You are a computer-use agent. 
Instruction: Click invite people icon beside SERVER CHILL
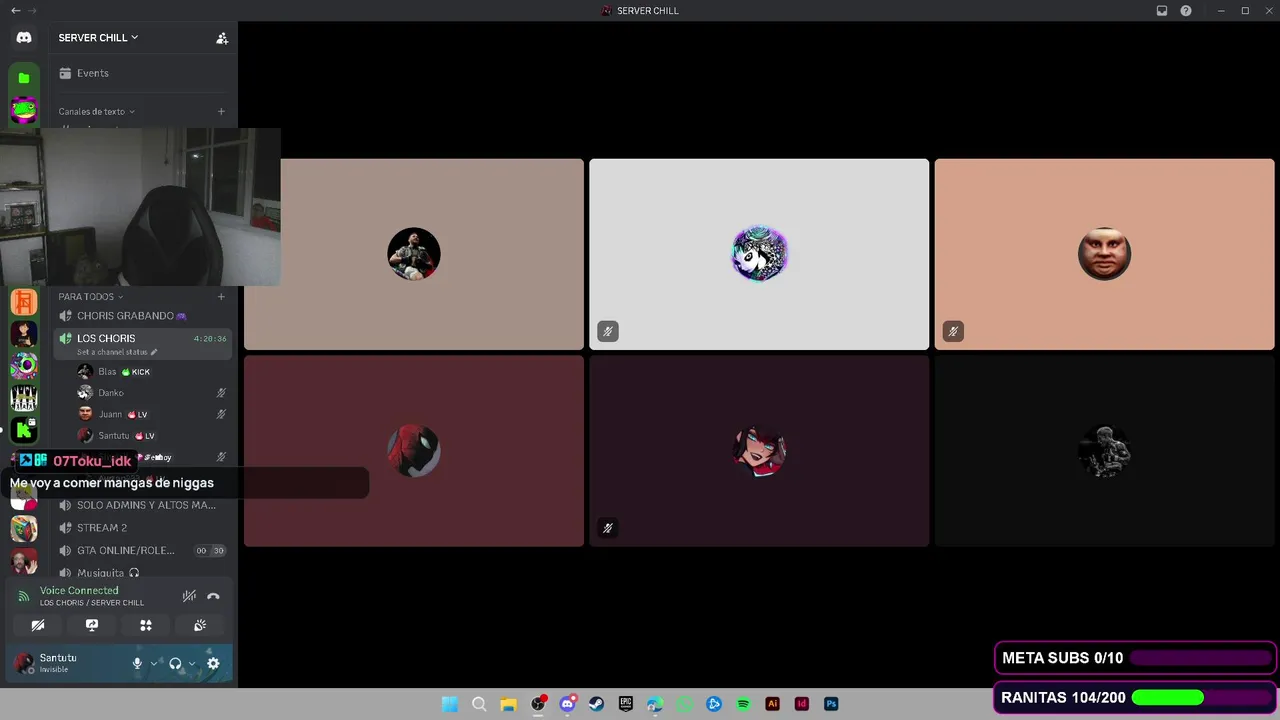(222, 38)
